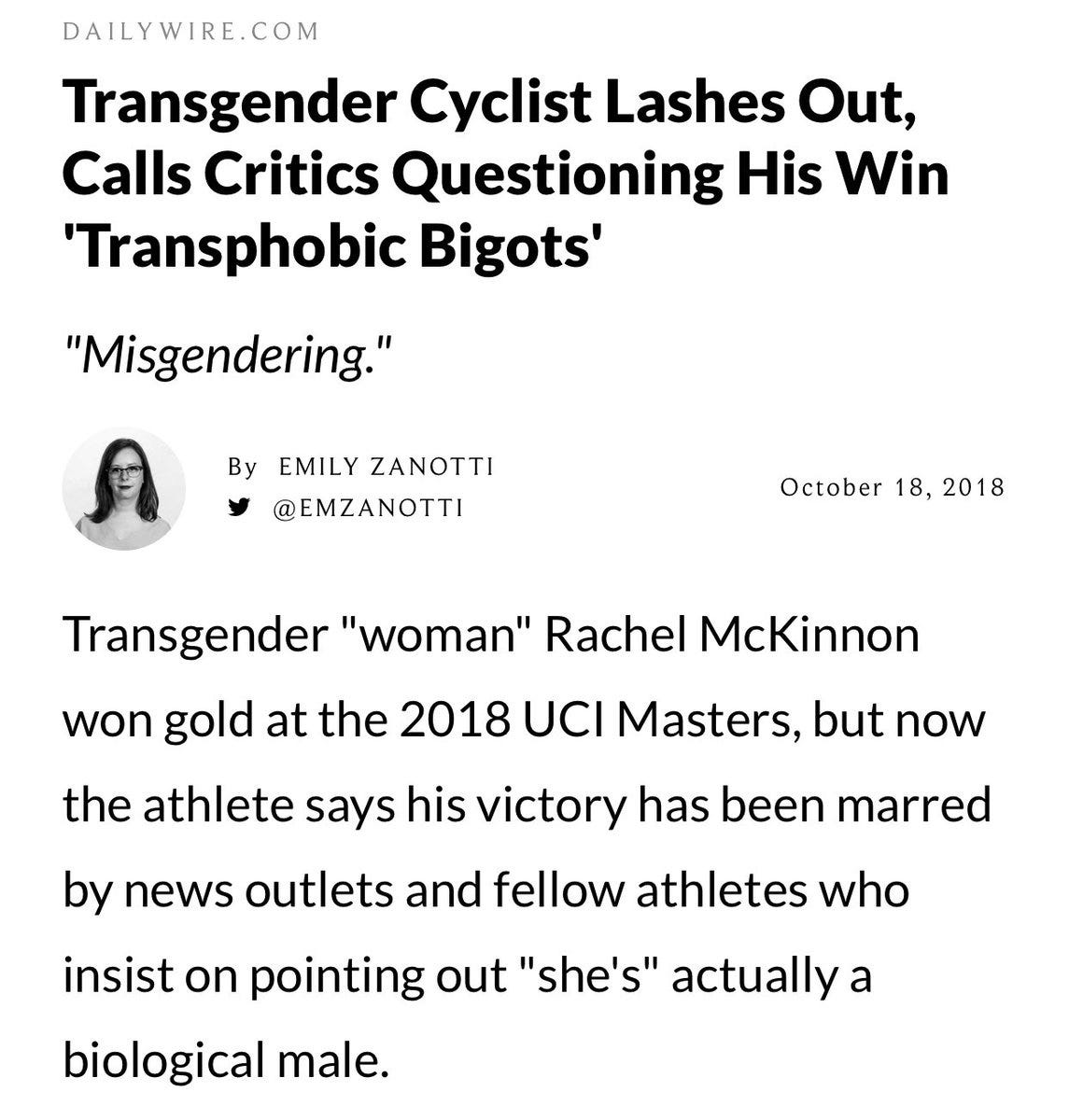Image resolution: width=1069 pixels, height=1120 pixels.
Task: Open the DAILYWIRE.COM source link
Action: [191, 31]
